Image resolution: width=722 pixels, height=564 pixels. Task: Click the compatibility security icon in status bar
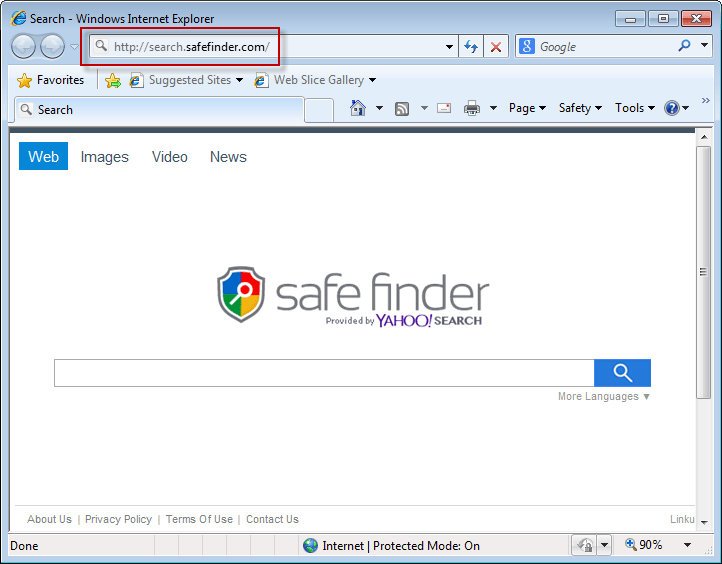[584, 546]
